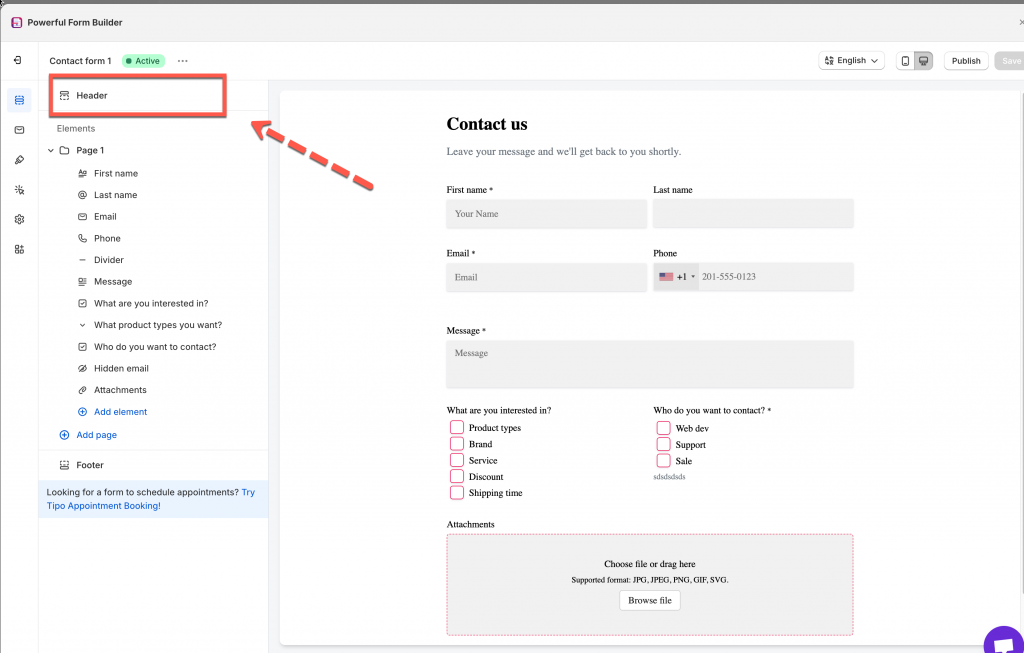The height and width of the screenshot is (653, 1024).
Task: Open the gear settings icon in sidebar
Action: [x=19, y=219]
